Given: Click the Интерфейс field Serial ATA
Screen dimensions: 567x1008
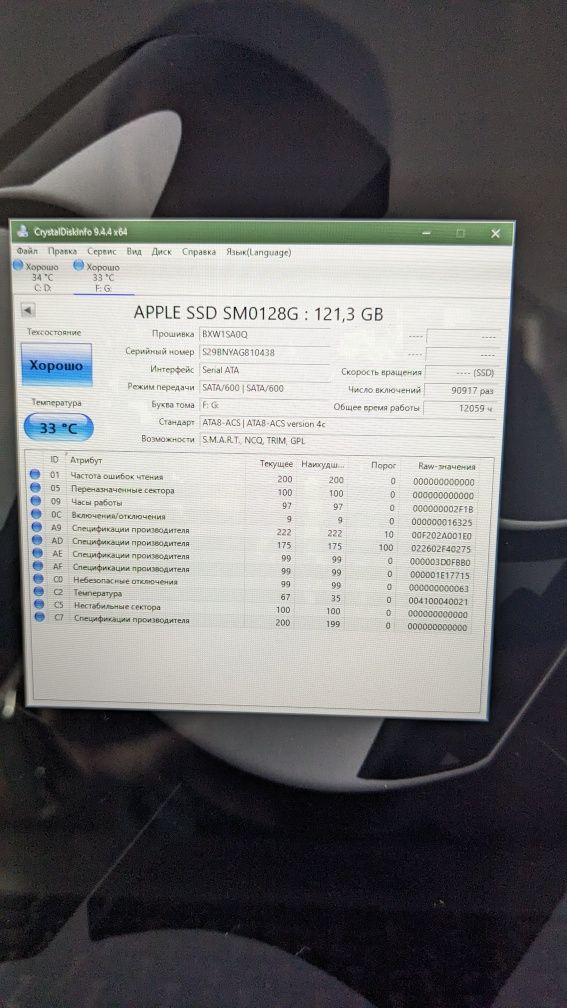Looking at the screenshot, I should (264, 370).
